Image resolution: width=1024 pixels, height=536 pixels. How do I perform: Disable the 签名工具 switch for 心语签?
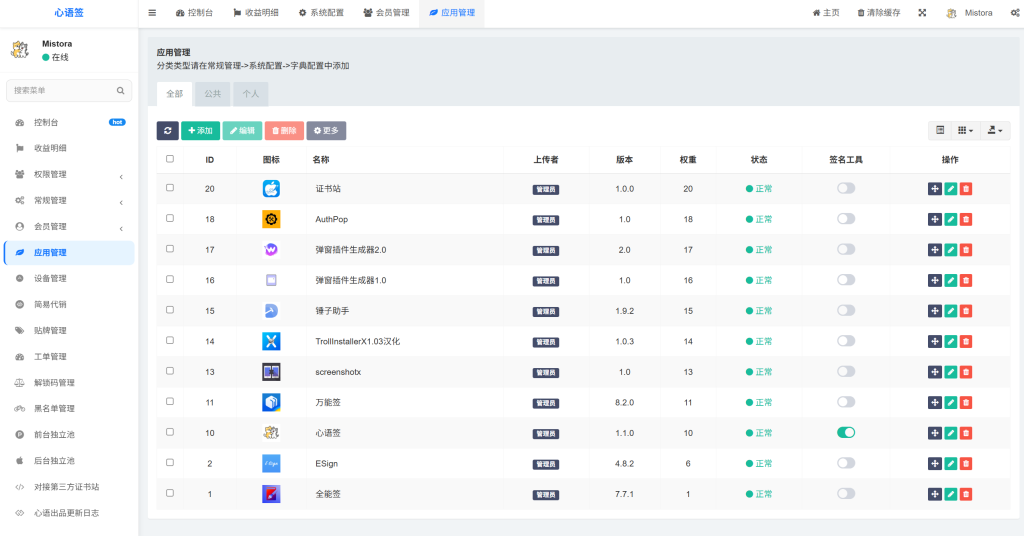[x=846, y=432]
